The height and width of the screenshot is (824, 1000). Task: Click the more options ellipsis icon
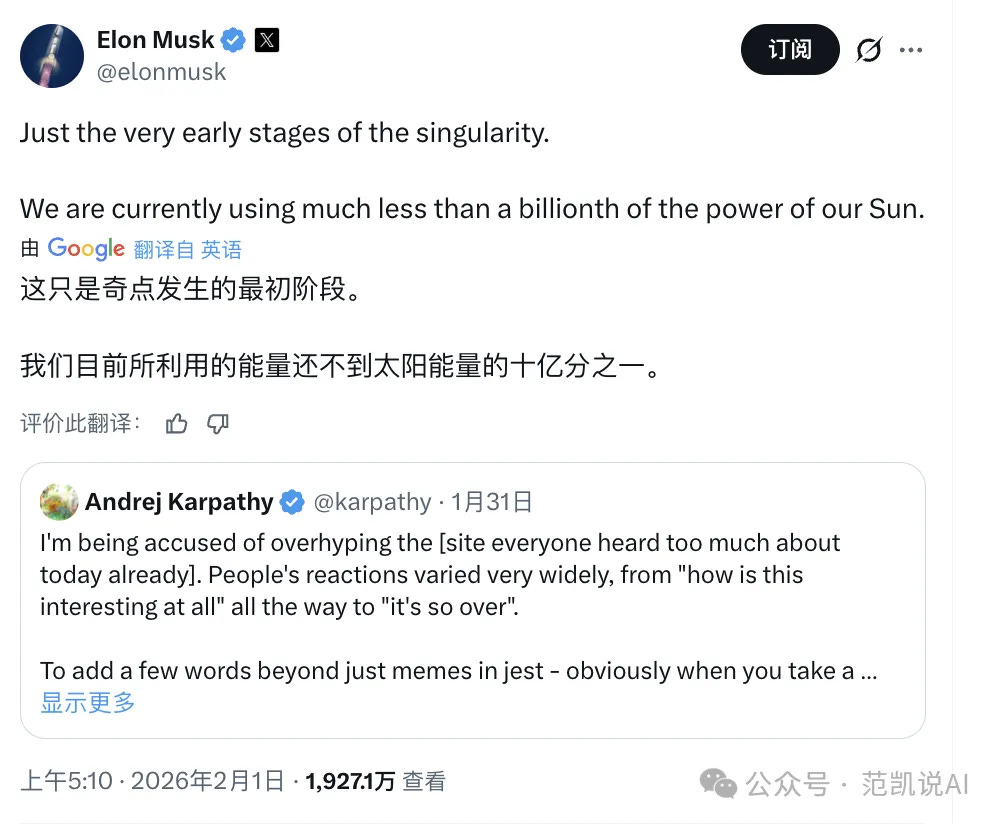(x=912, y=49)
